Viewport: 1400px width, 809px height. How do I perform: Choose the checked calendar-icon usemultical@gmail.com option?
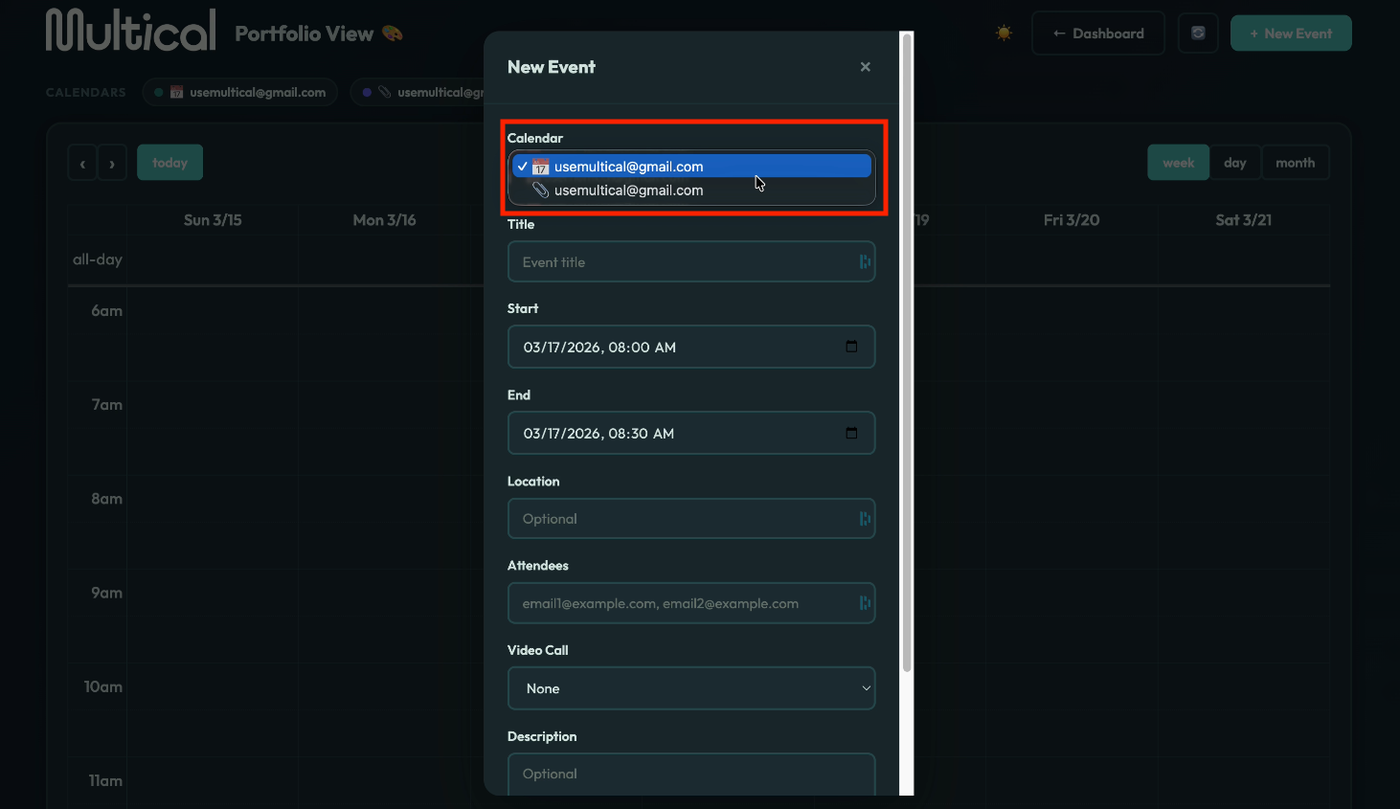point(628,167)
